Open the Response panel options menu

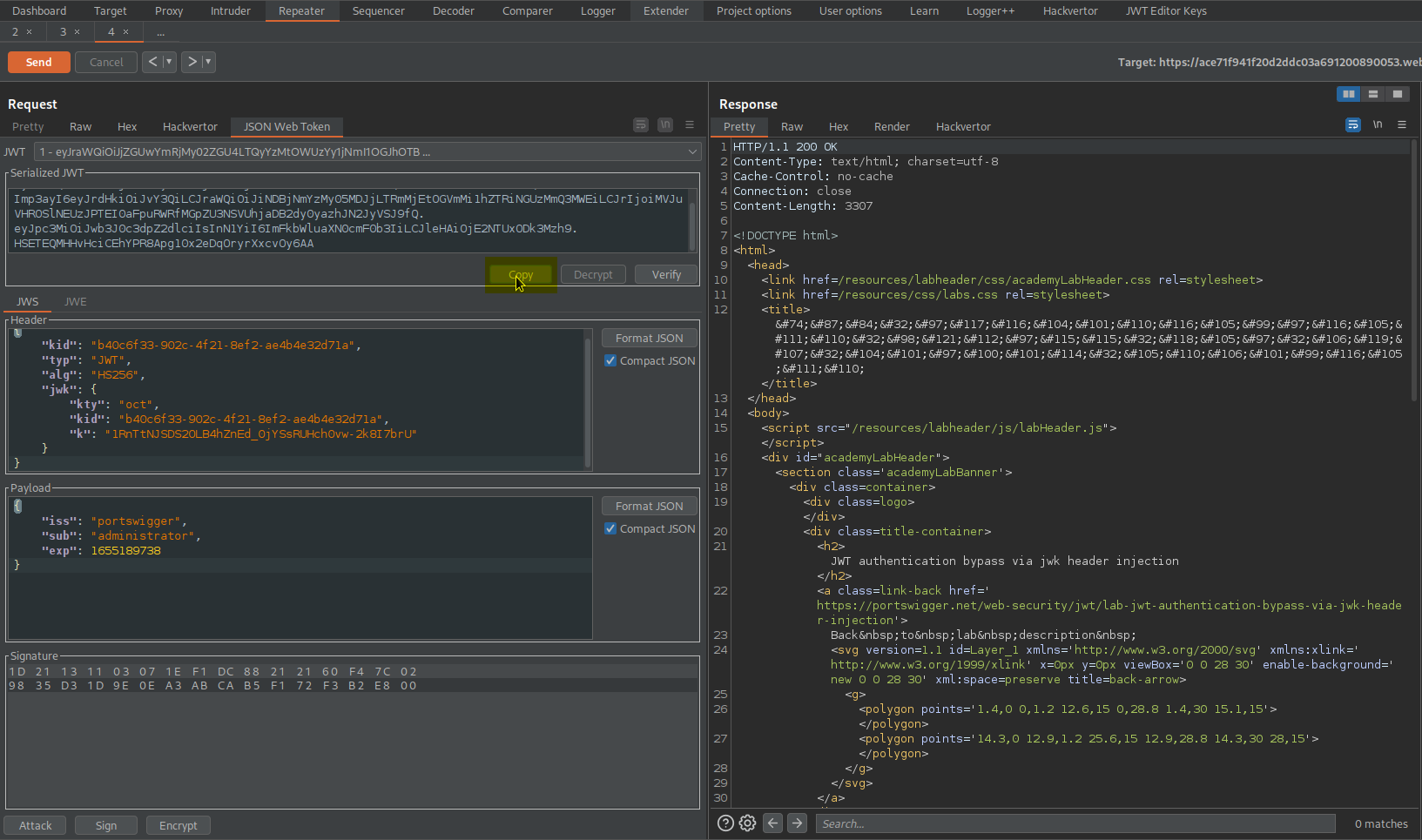[1402, 124]
